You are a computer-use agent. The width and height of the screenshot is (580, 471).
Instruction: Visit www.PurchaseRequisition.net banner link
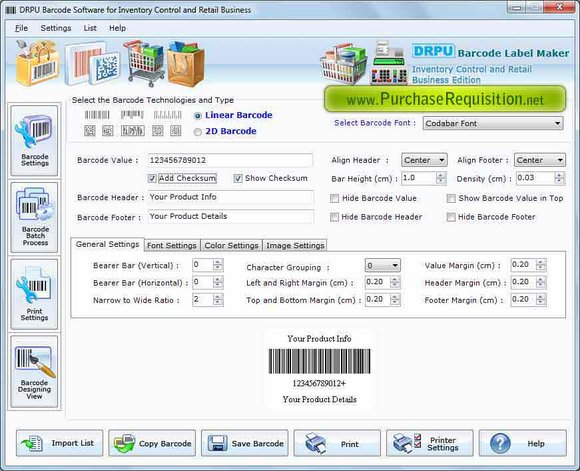(445, 99)
